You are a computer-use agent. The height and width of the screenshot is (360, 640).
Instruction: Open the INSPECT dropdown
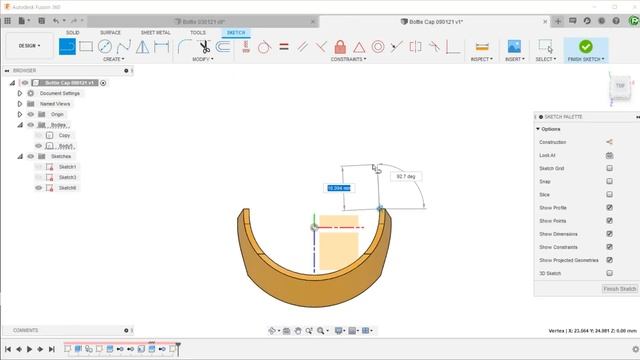pos(482,59)
